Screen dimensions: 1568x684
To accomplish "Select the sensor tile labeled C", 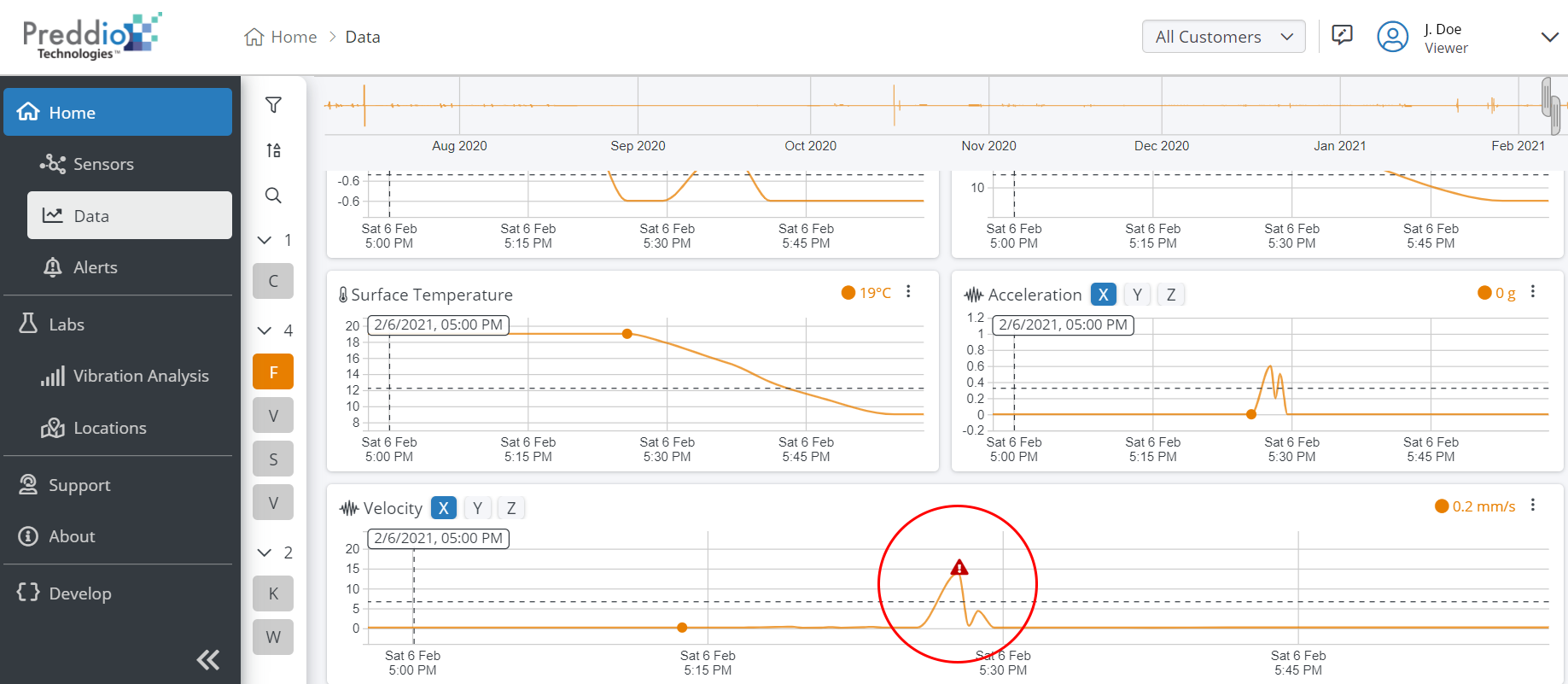I will click(273, 281).
